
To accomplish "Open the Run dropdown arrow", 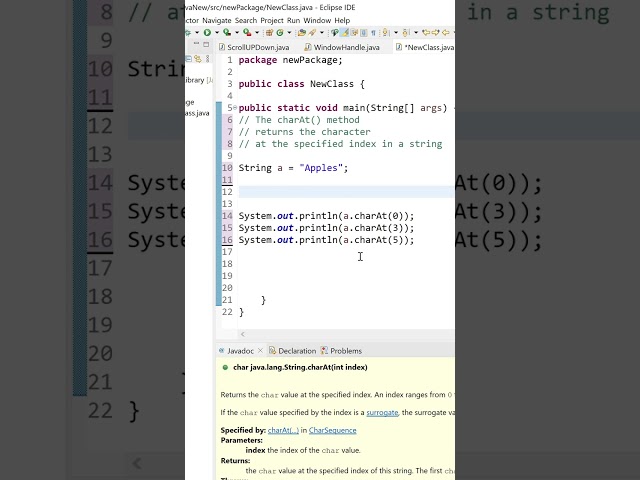I will click(x=217, y=32).
